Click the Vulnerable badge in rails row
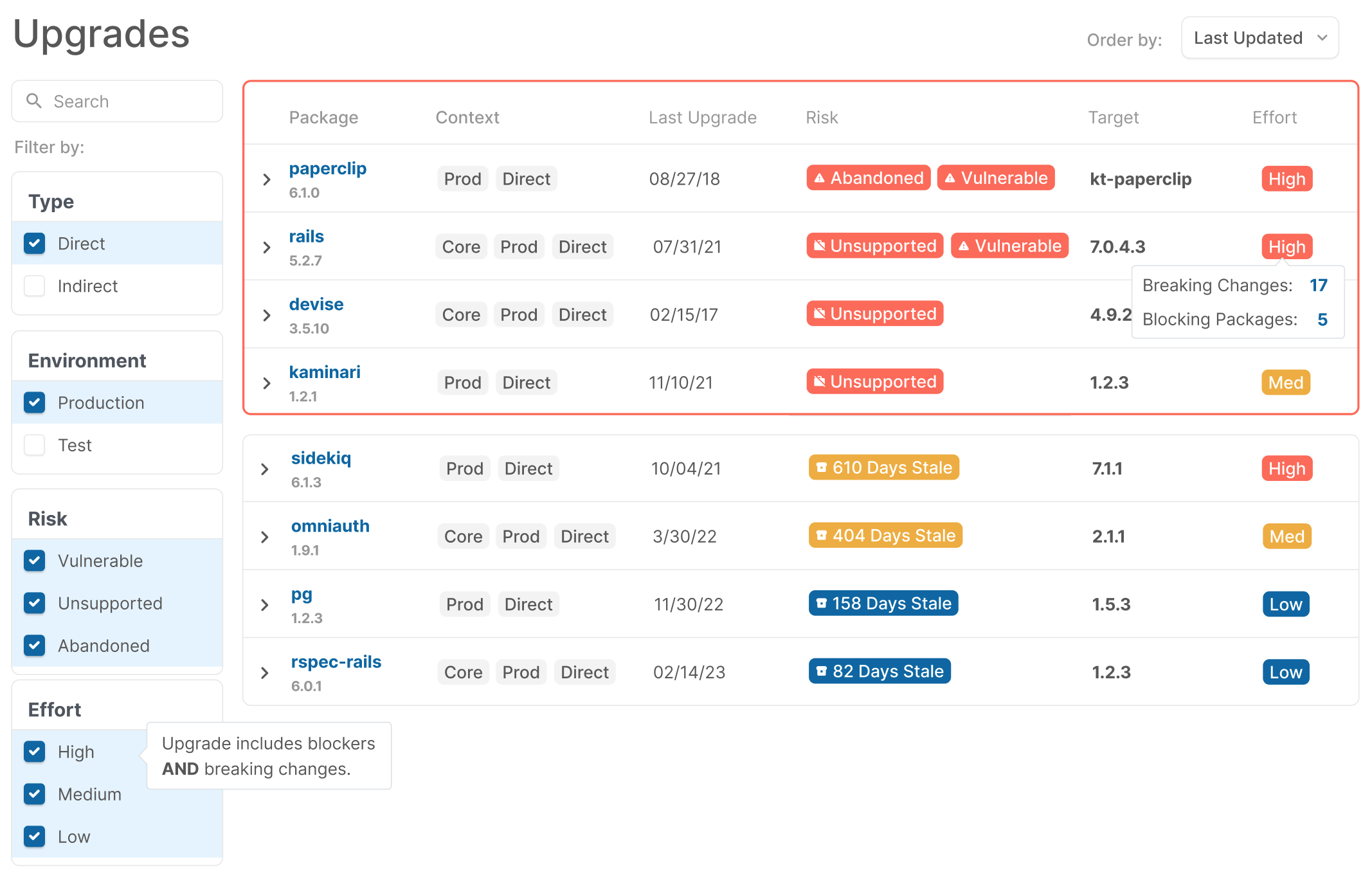This screenshot has height=877, width=1372. click(1009, 246)
